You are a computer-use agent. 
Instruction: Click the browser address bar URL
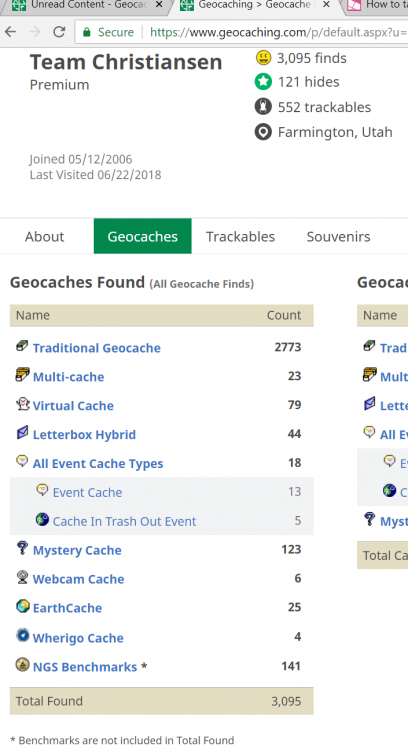click(277, 32)
